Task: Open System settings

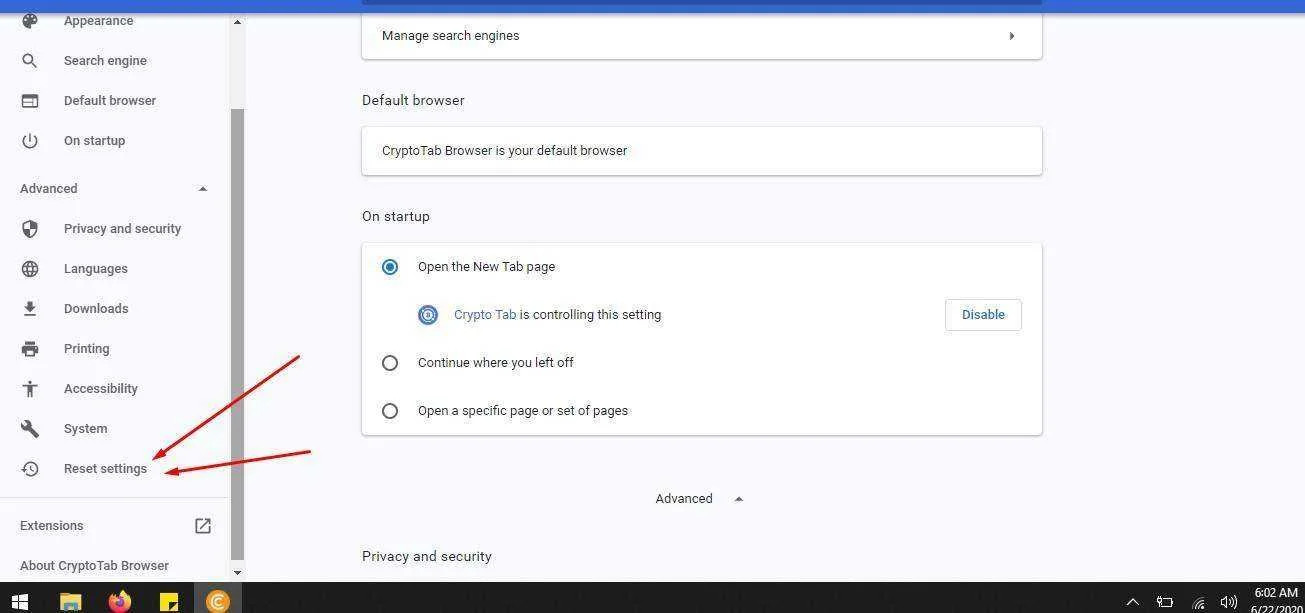Action: [85, 429]
